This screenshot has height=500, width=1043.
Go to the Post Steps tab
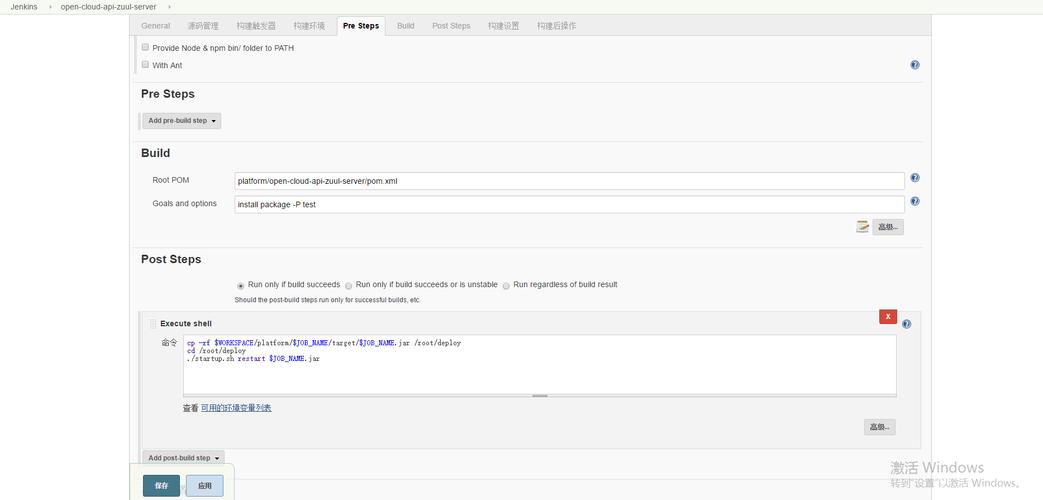pyautogui.click(x=451, y=26)
